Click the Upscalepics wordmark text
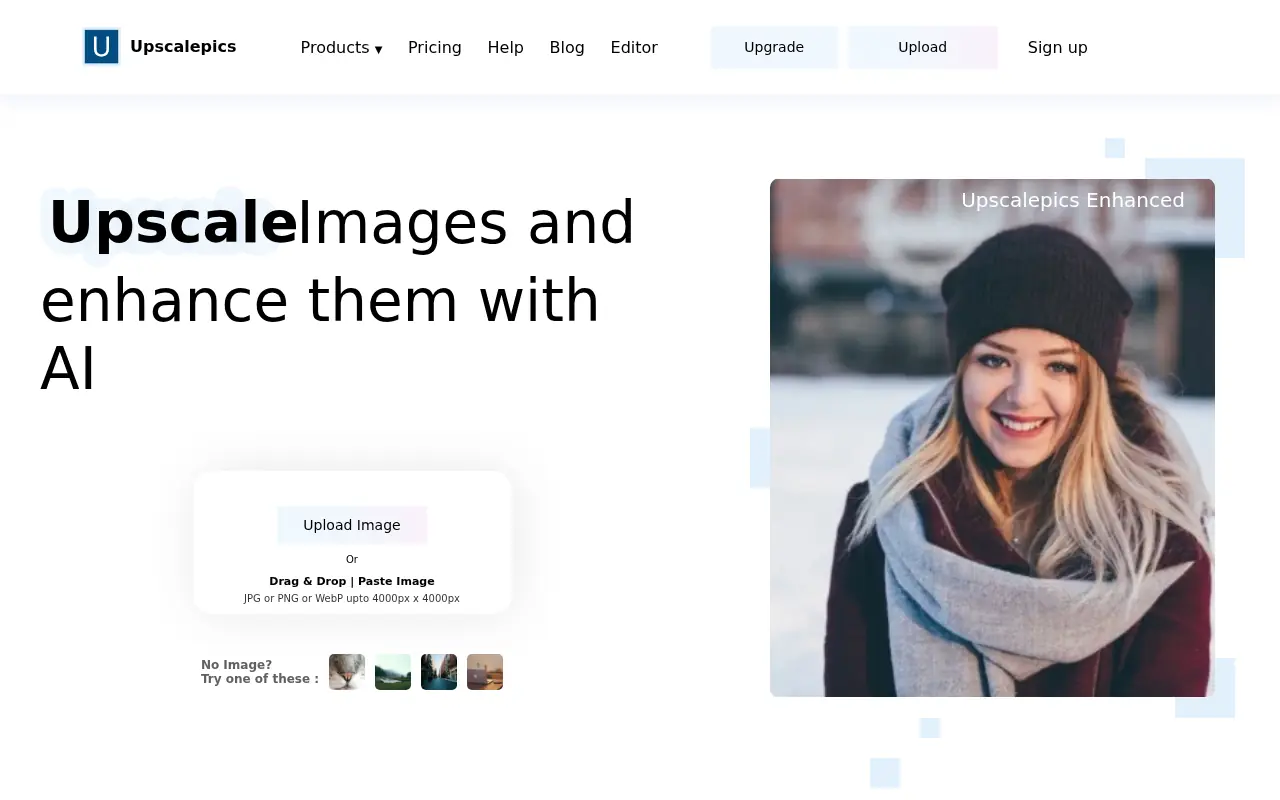The width and height of the screenshot is (1280, 800). coord(183,46)
